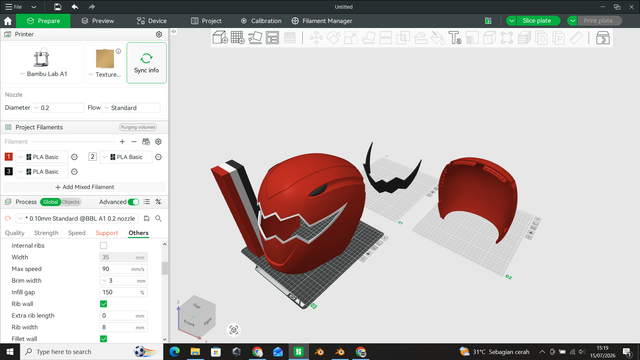The image size is (640, 360).
Task: Open the Assembly view icon
Action: coord(603,38)
